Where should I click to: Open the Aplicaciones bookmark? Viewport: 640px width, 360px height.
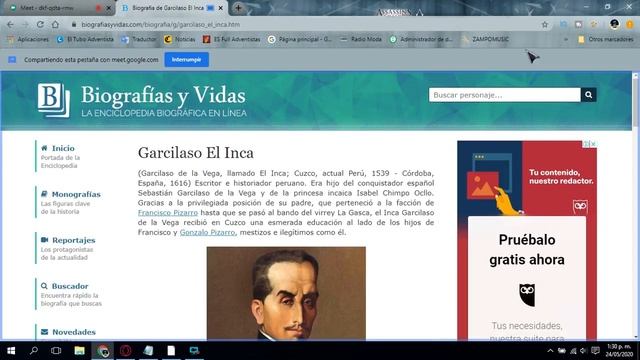point(28,39)
